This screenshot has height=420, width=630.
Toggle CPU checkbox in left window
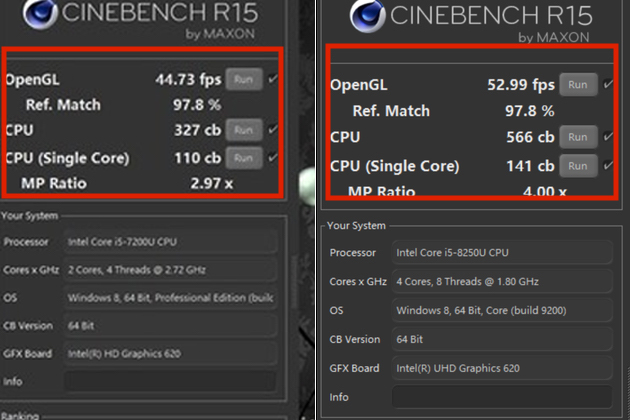point(273,129)
